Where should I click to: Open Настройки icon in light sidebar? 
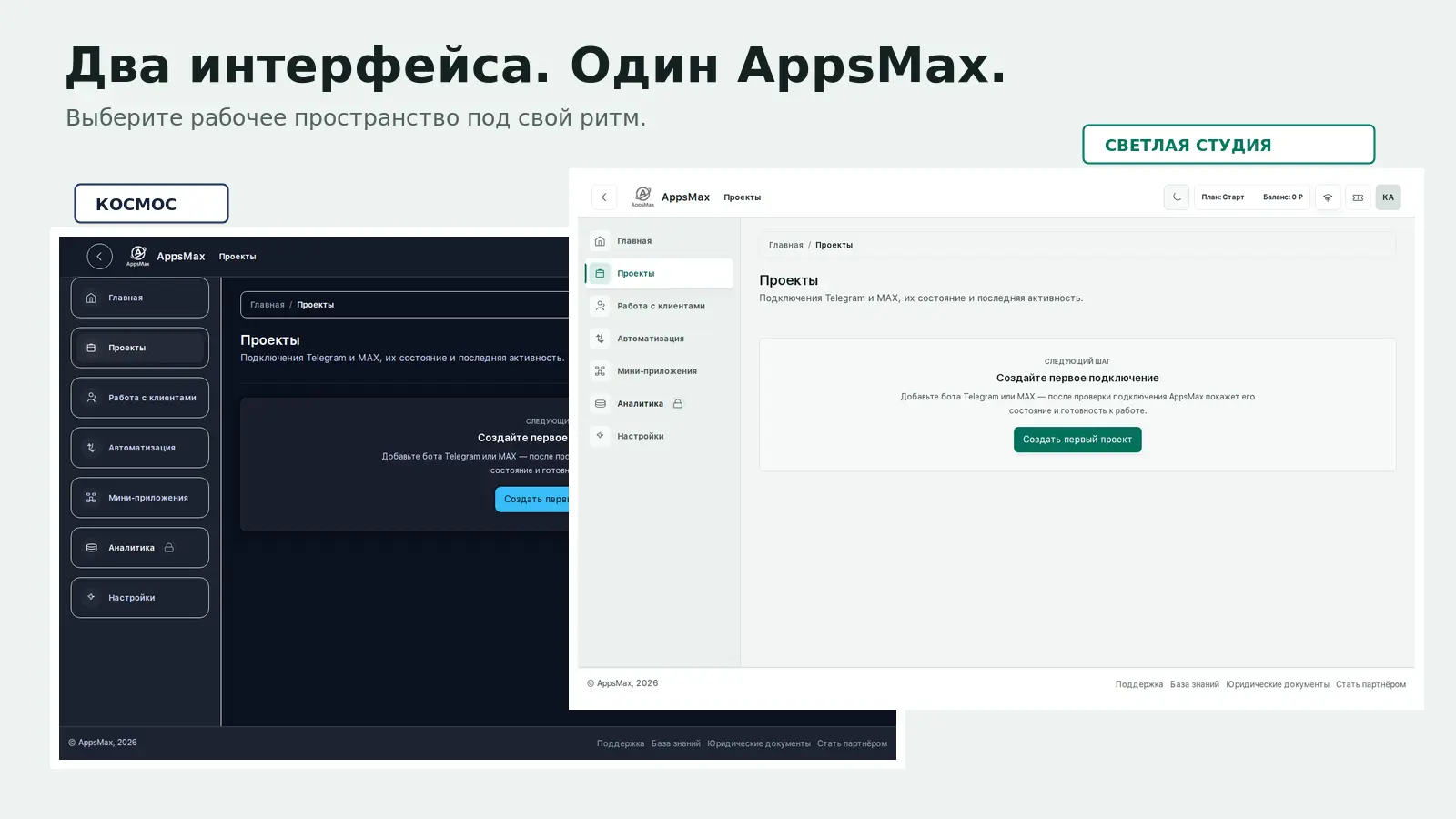[x=600, y=436]
